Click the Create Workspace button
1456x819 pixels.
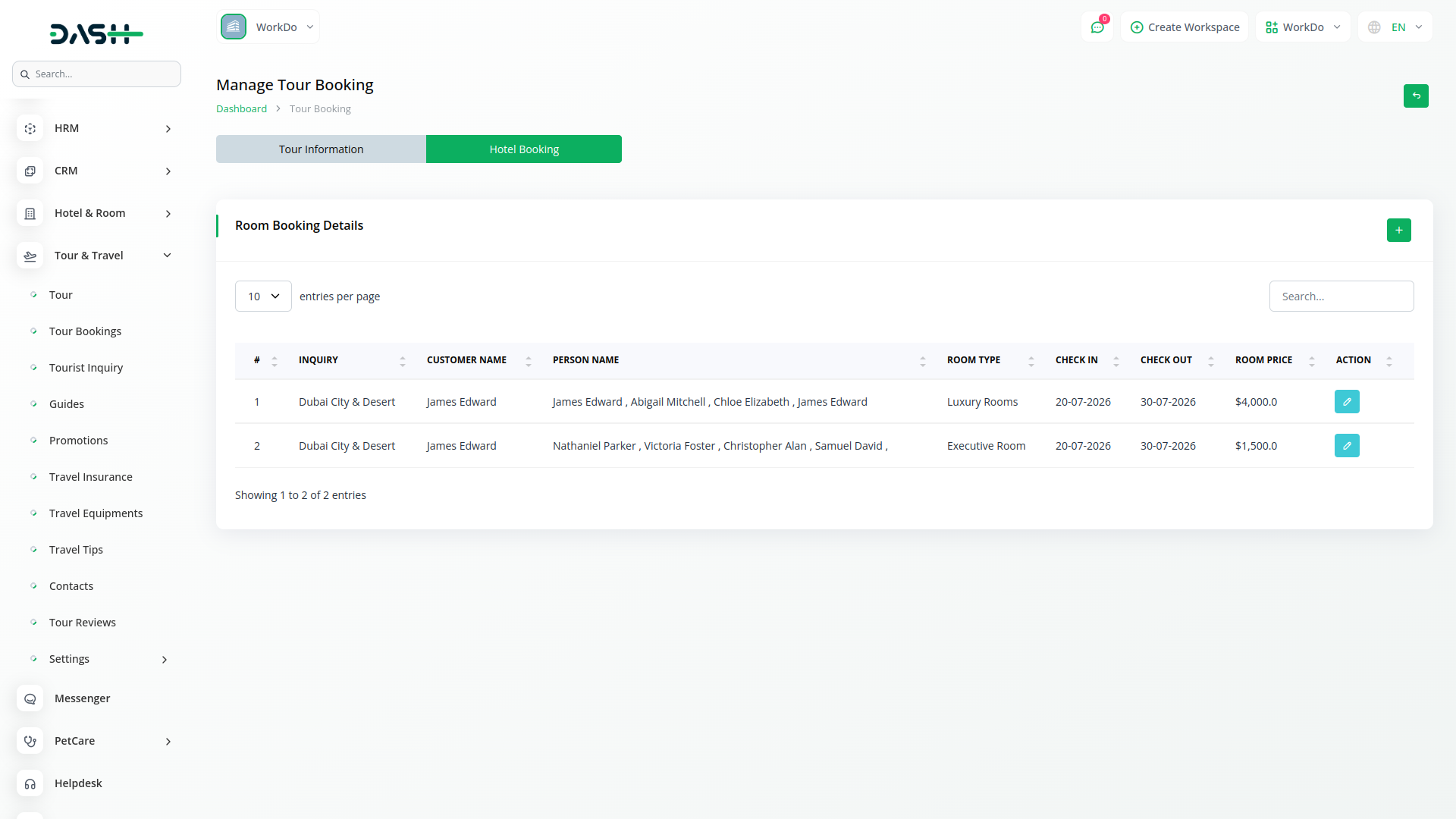coord(1185,27)
